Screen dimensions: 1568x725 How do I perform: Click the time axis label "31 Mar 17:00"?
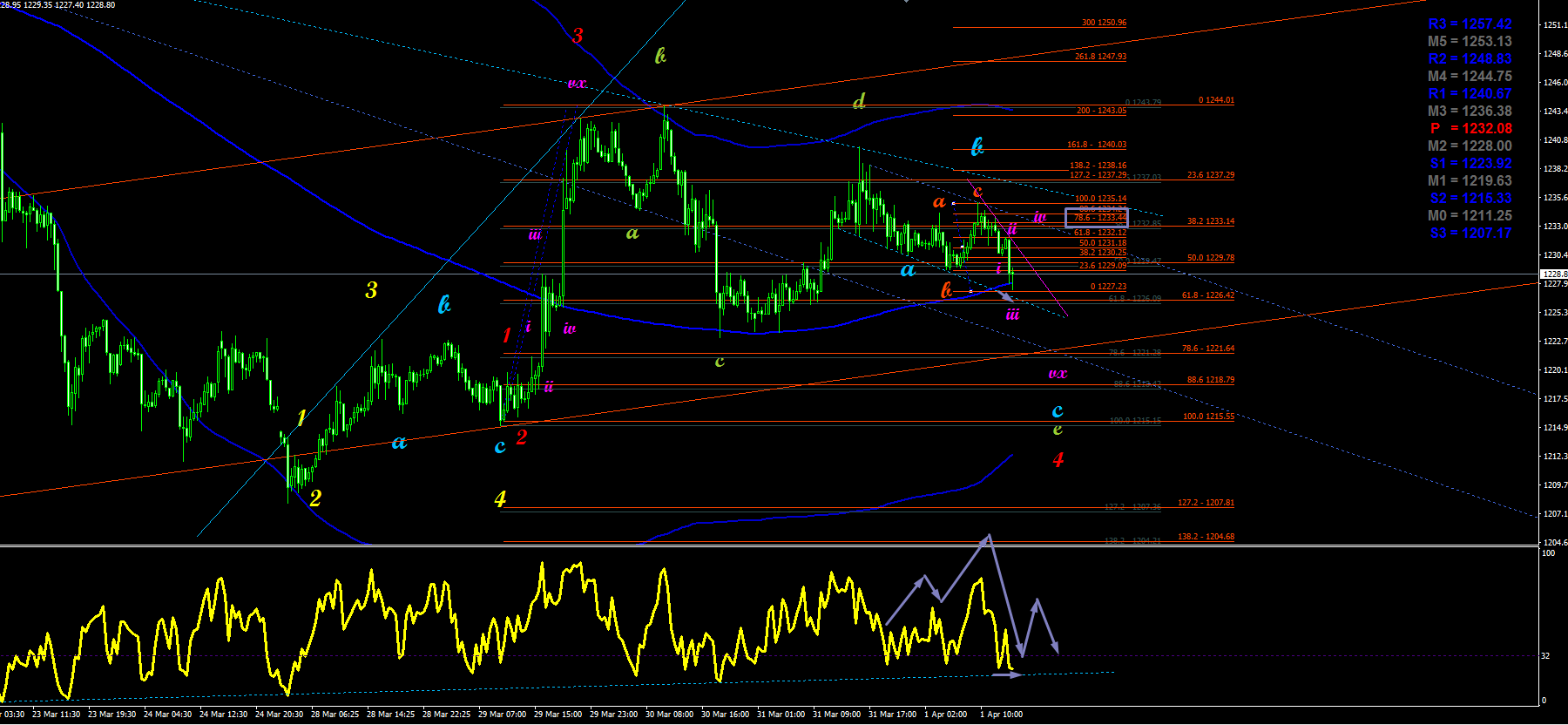893,715
